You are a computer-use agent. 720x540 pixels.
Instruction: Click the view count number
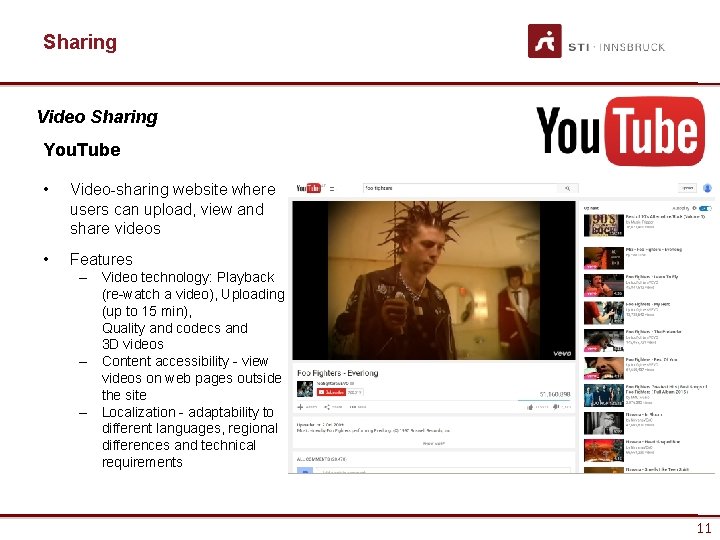pos(555,394)
